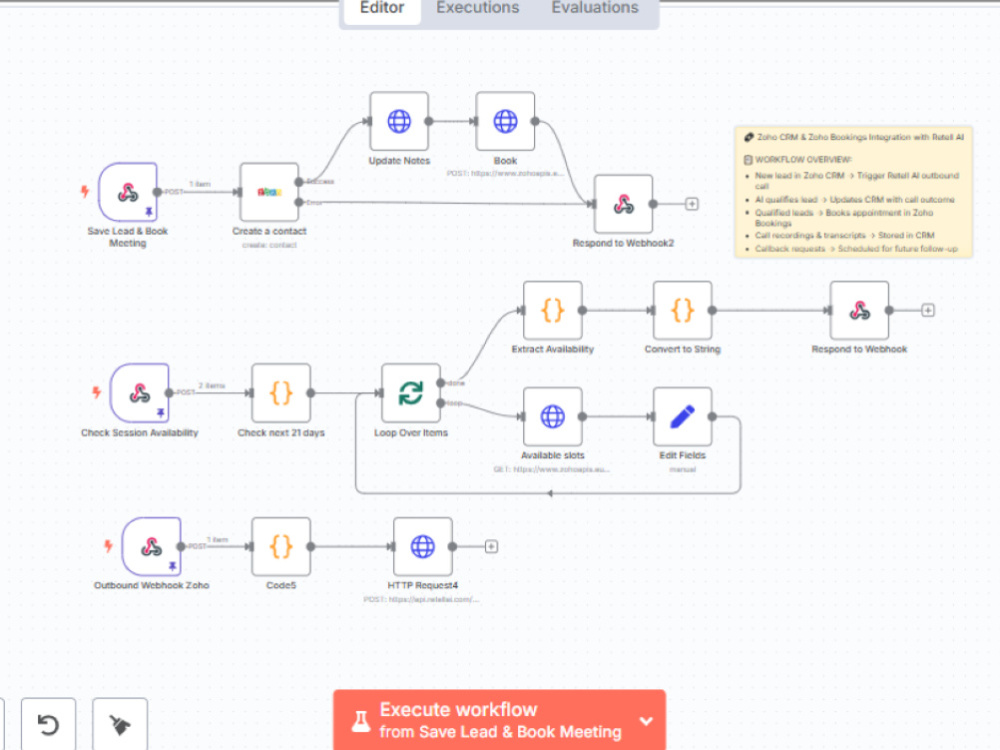1000x750 pixels.
Task: Select the Outbound Webhook Zoho node
Action: [x=151, y=547]
